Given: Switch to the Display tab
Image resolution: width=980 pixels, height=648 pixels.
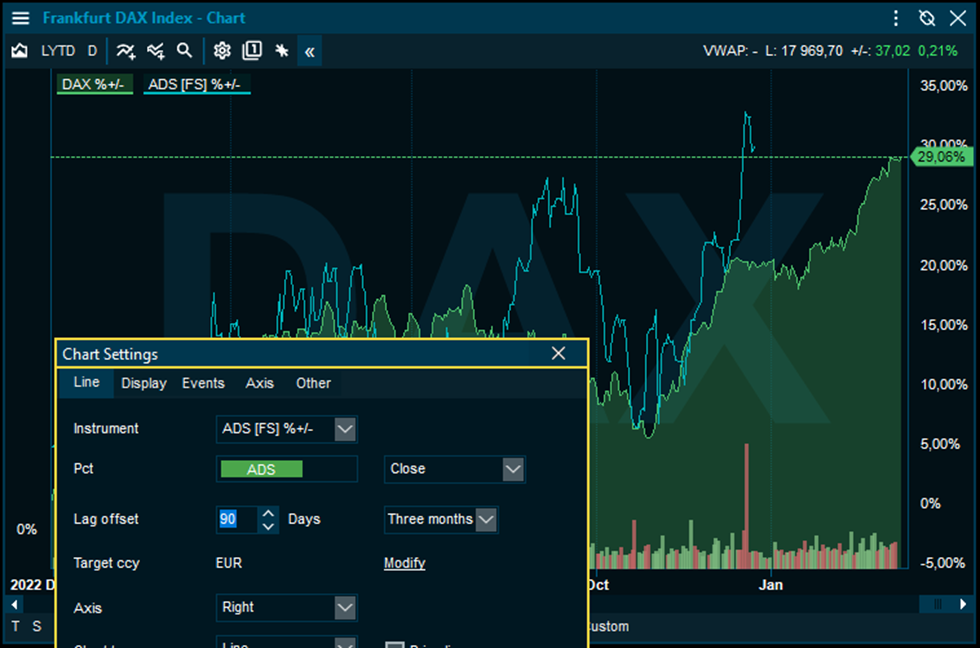Looking at the screenshot, I should (x=144, y=383).
